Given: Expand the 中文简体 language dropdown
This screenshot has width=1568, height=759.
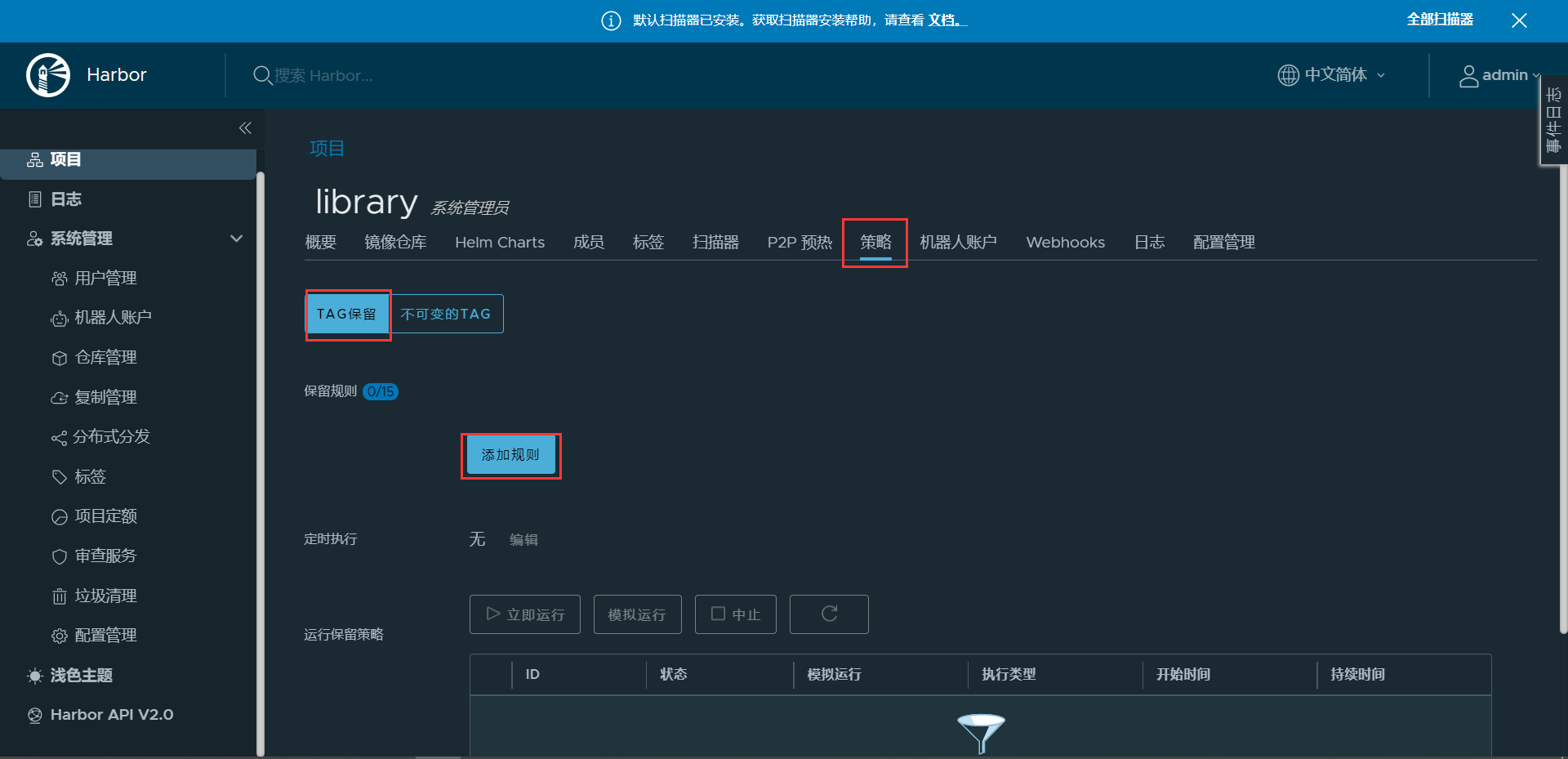Looking at the screenshot, I should [x=1345, y=75].
